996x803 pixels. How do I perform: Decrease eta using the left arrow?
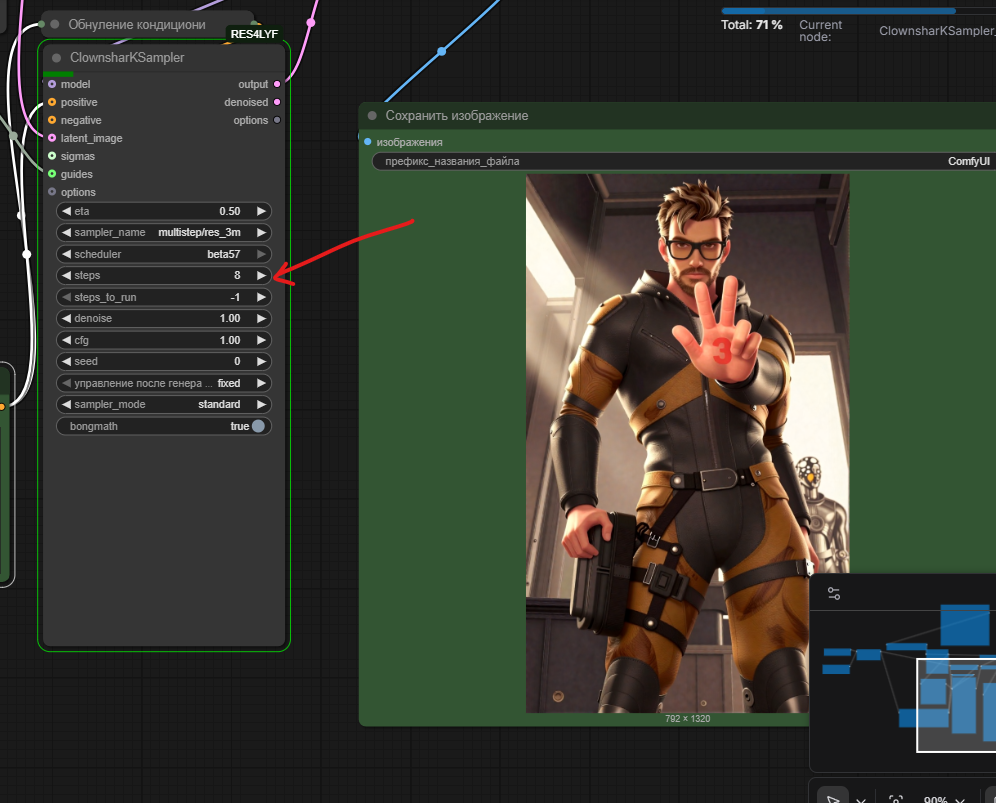pyautogui.click(x=66, y=211)
